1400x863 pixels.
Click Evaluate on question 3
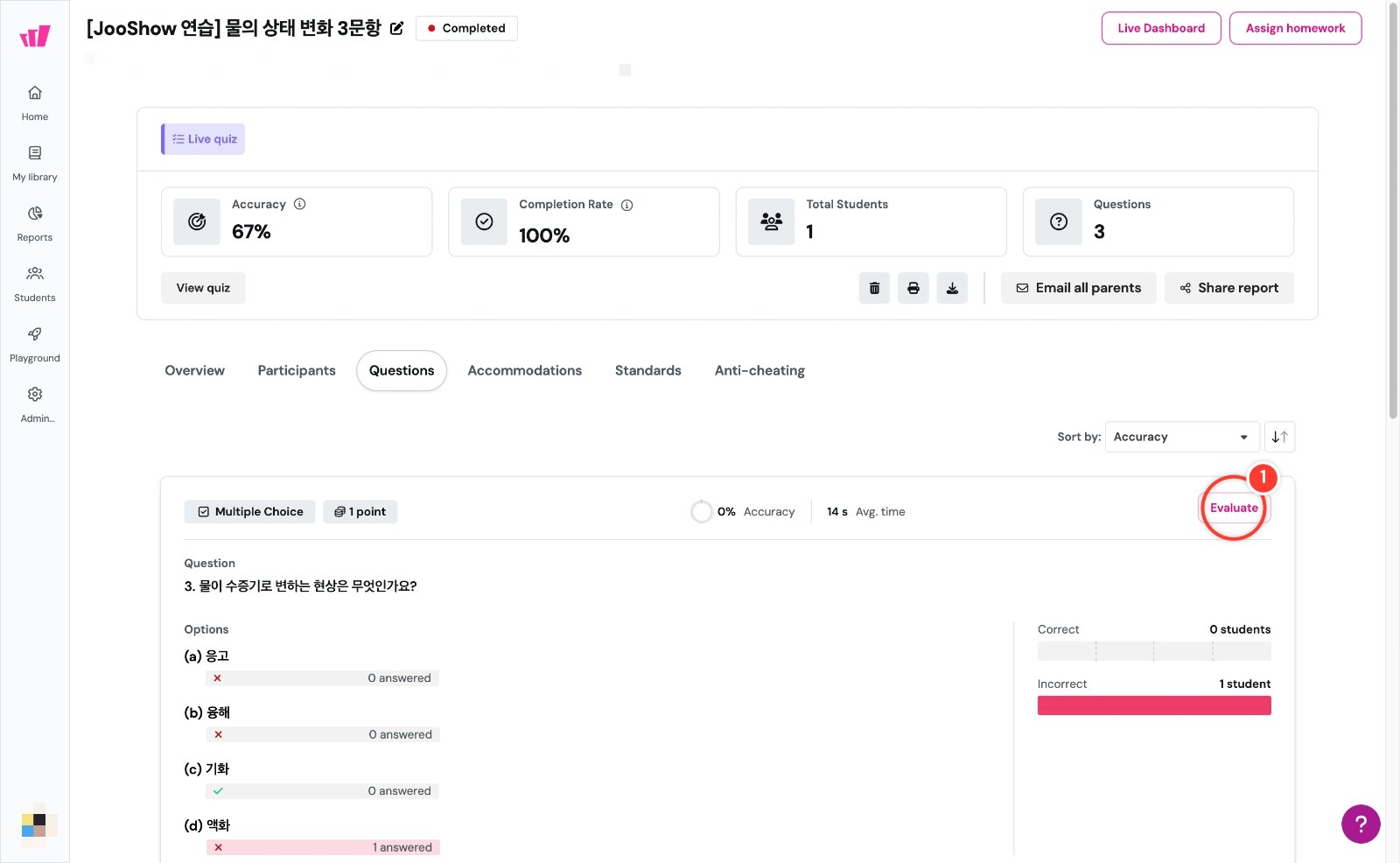click(1234, 508)
